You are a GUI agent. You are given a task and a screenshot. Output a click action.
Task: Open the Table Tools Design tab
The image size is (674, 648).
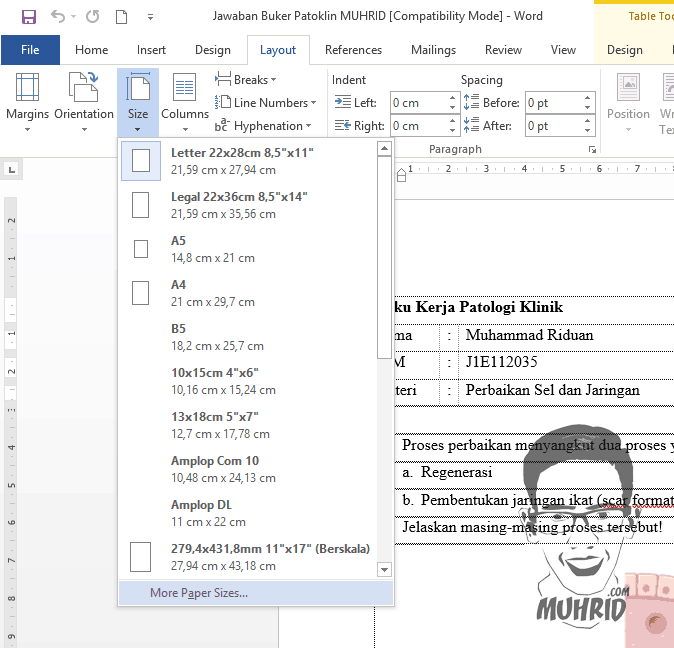(x=625, y=50)
